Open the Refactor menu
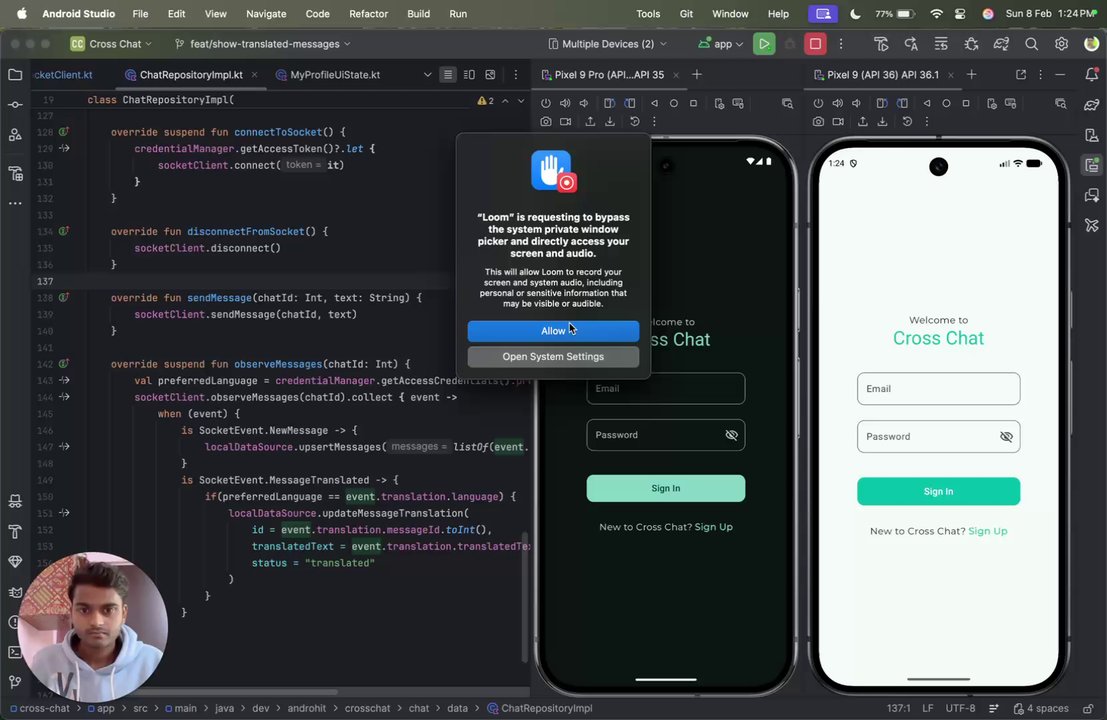 coord(369,13)
